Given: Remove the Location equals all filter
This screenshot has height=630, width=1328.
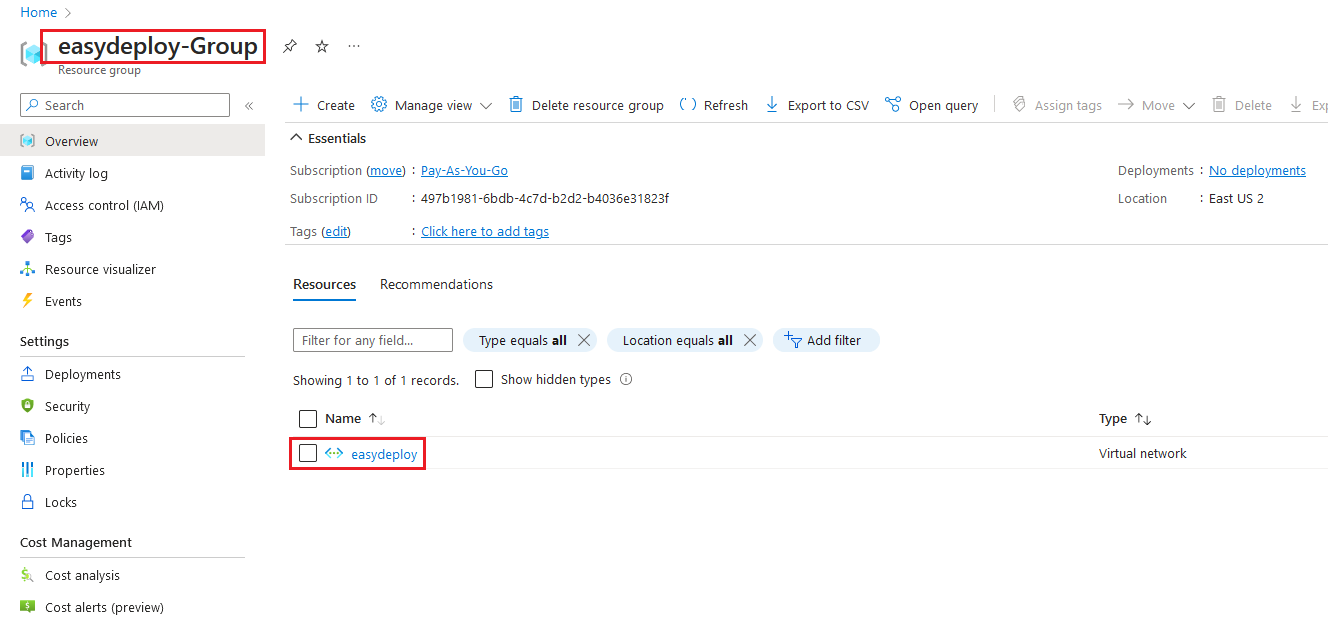Looking at the screenshot, I should (751, 340).
